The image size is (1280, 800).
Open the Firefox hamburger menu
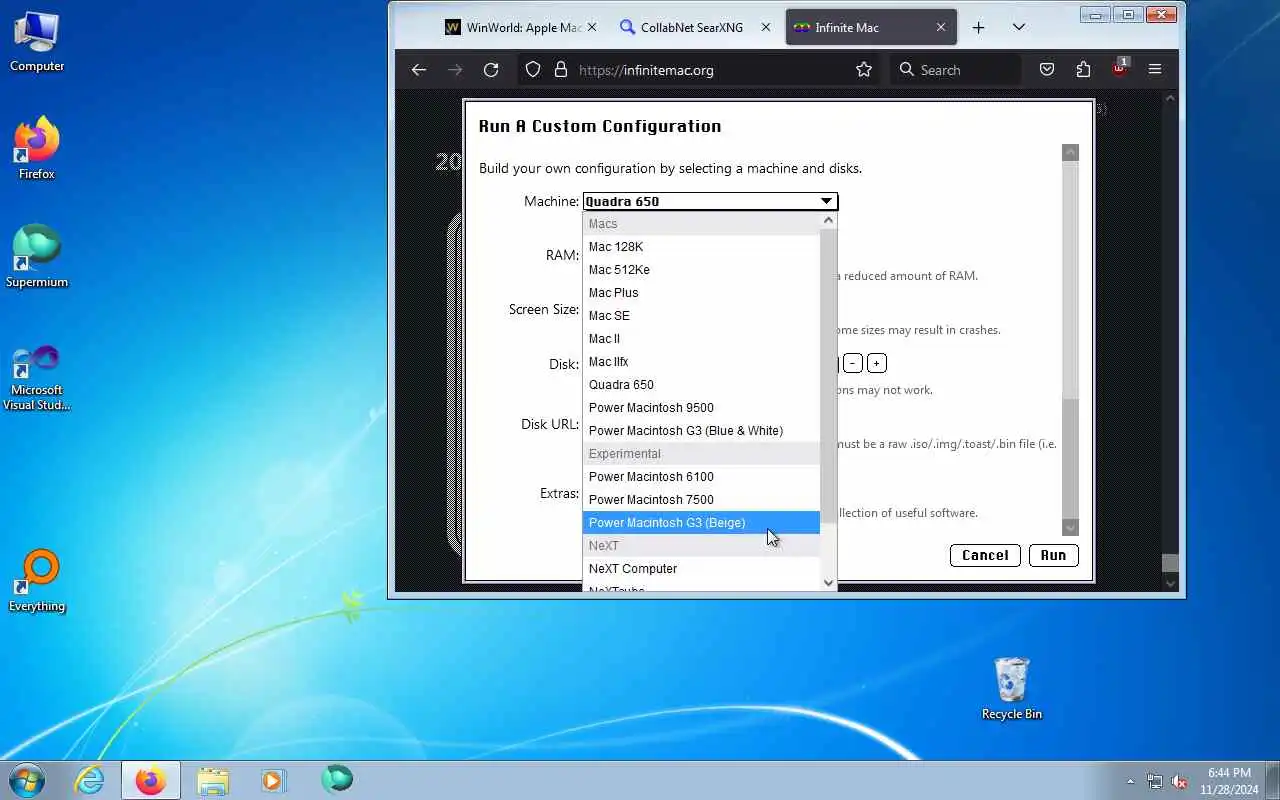[1155, 69]
